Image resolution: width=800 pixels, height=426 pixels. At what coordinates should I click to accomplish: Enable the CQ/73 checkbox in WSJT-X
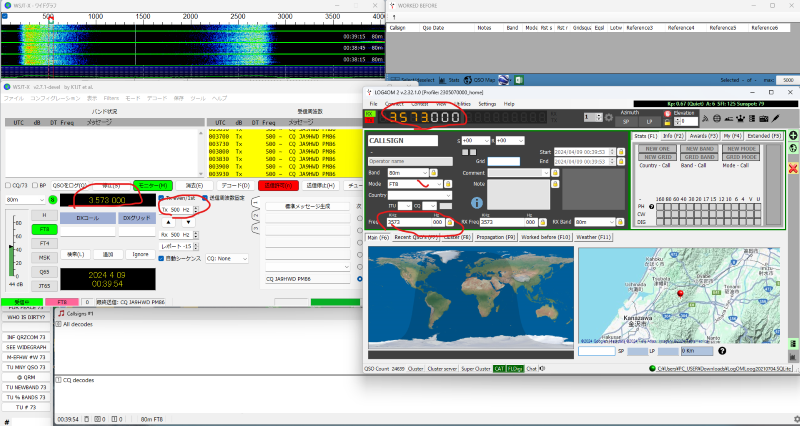pos(8,186)
